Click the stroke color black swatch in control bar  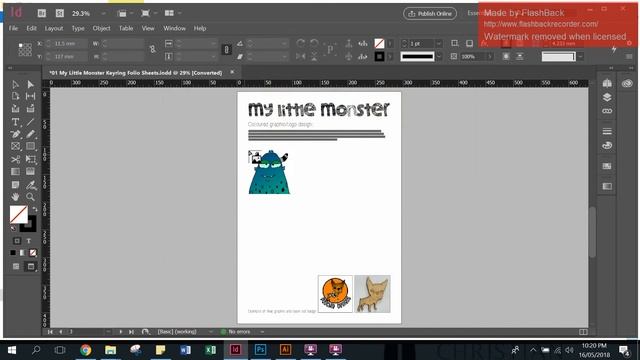(379, 56)
